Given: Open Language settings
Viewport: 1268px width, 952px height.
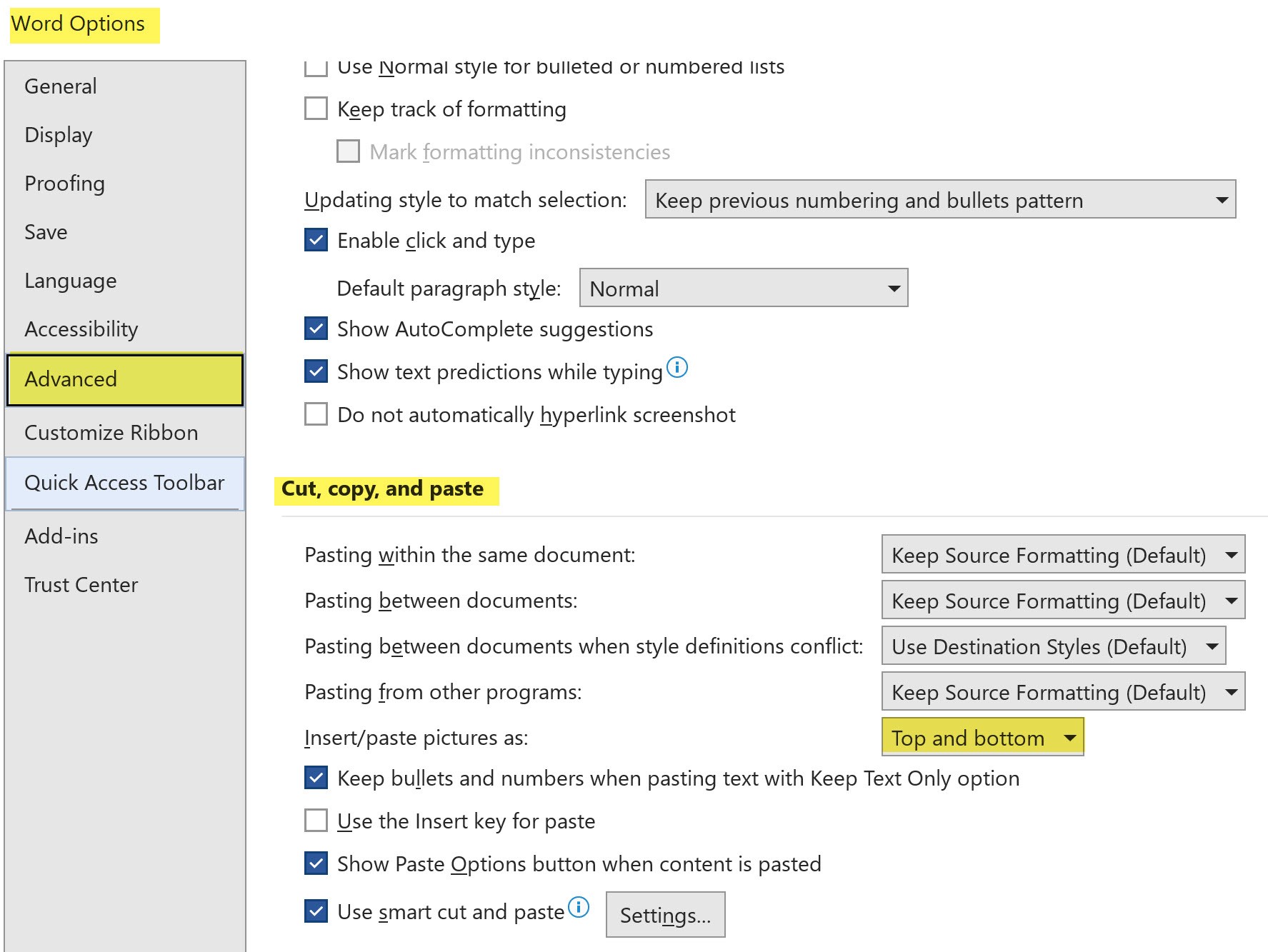Looking at the screenshot, I should click(125, 281).
